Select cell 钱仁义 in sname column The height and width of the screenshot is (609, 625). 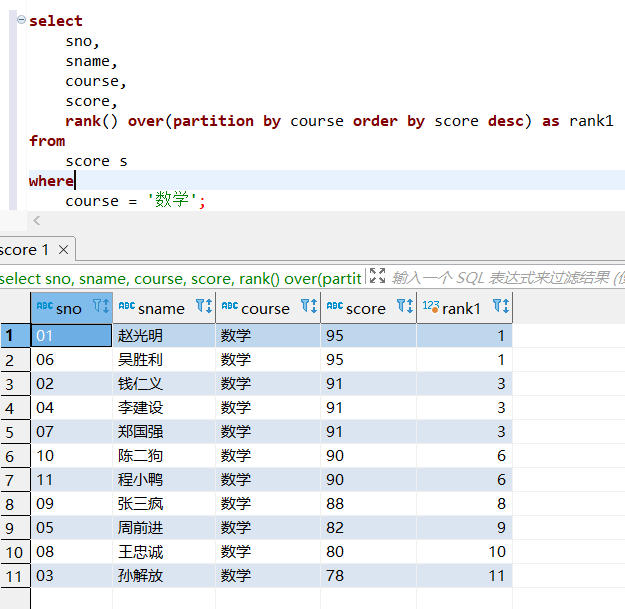pos(164,384)
